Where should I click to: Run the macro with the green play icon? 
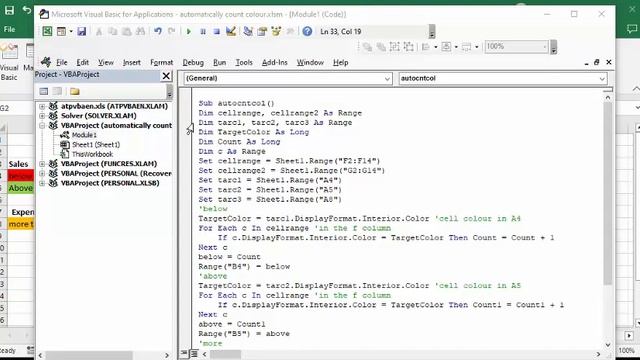pyautogui.click(x=189, y=31)
